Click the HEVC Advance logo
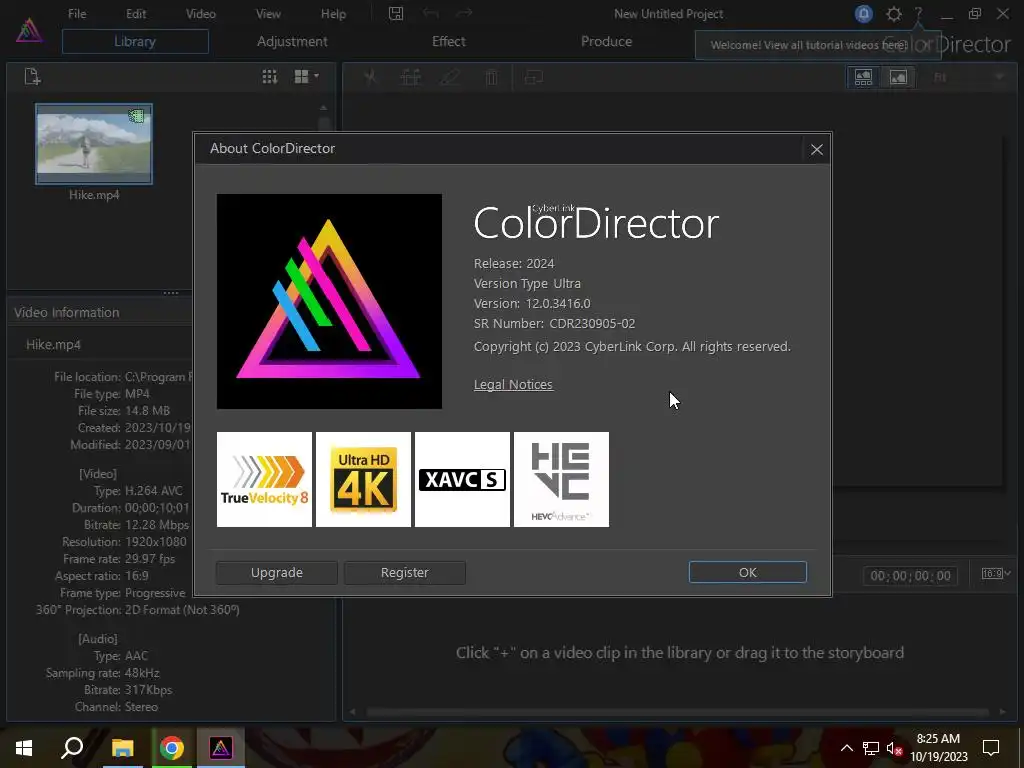The width and height of the screenshot is (1024, 768). pos(562,479)
